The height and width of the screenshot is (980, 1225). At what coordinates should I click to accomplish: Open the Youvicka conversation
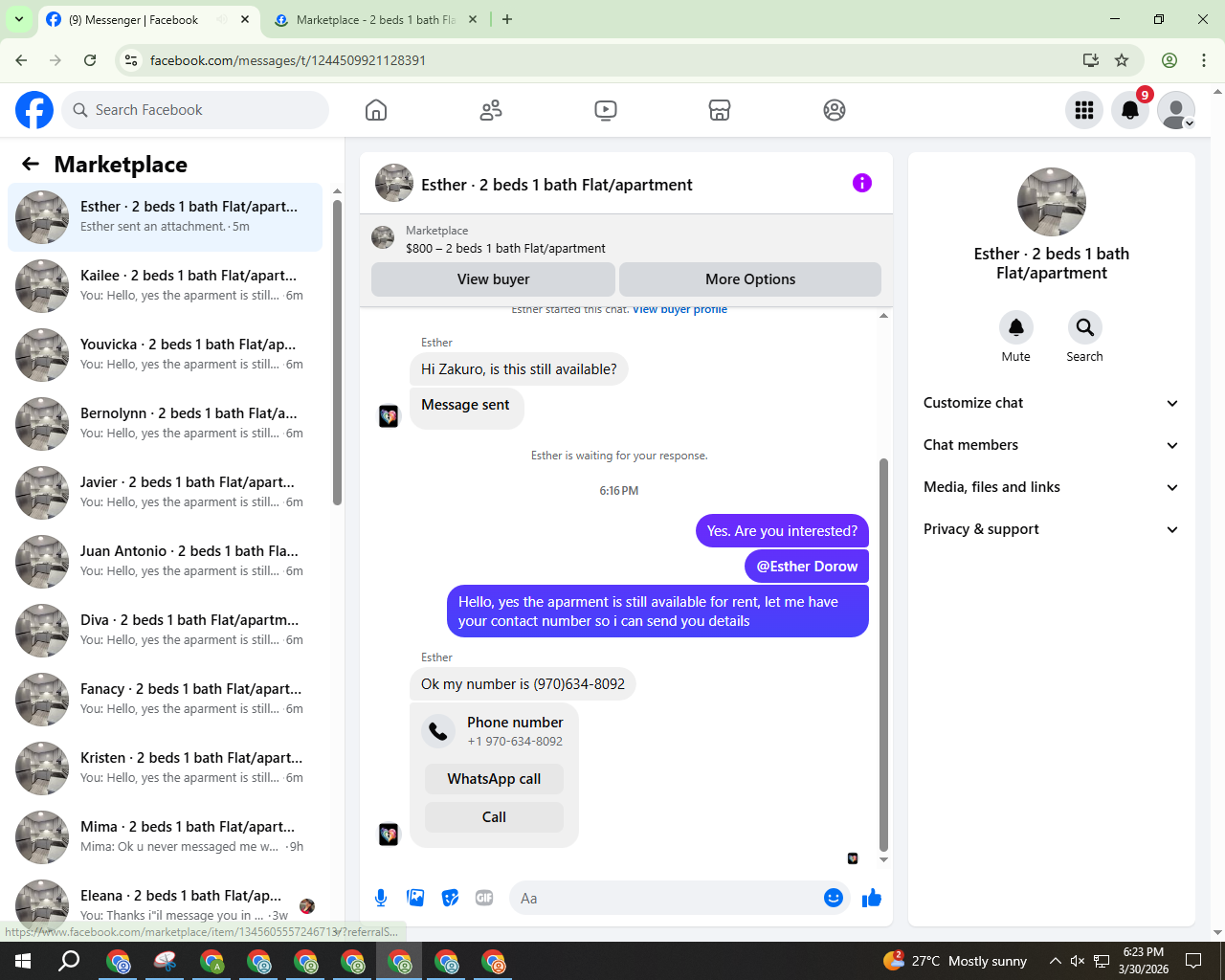(166, 354)
